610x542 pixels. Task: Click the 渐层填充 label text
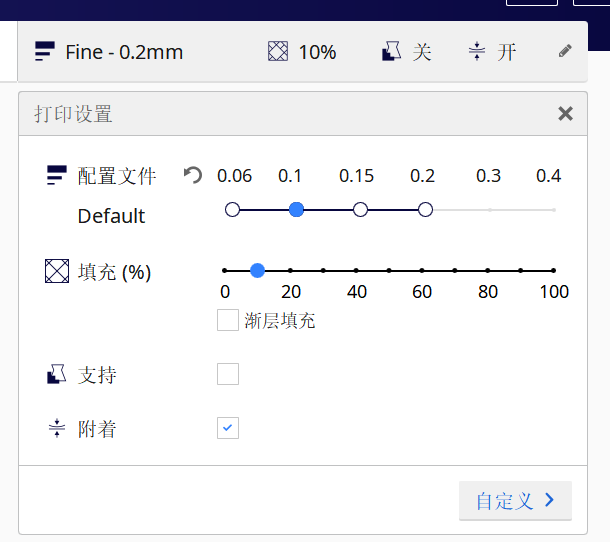point(280,321)
